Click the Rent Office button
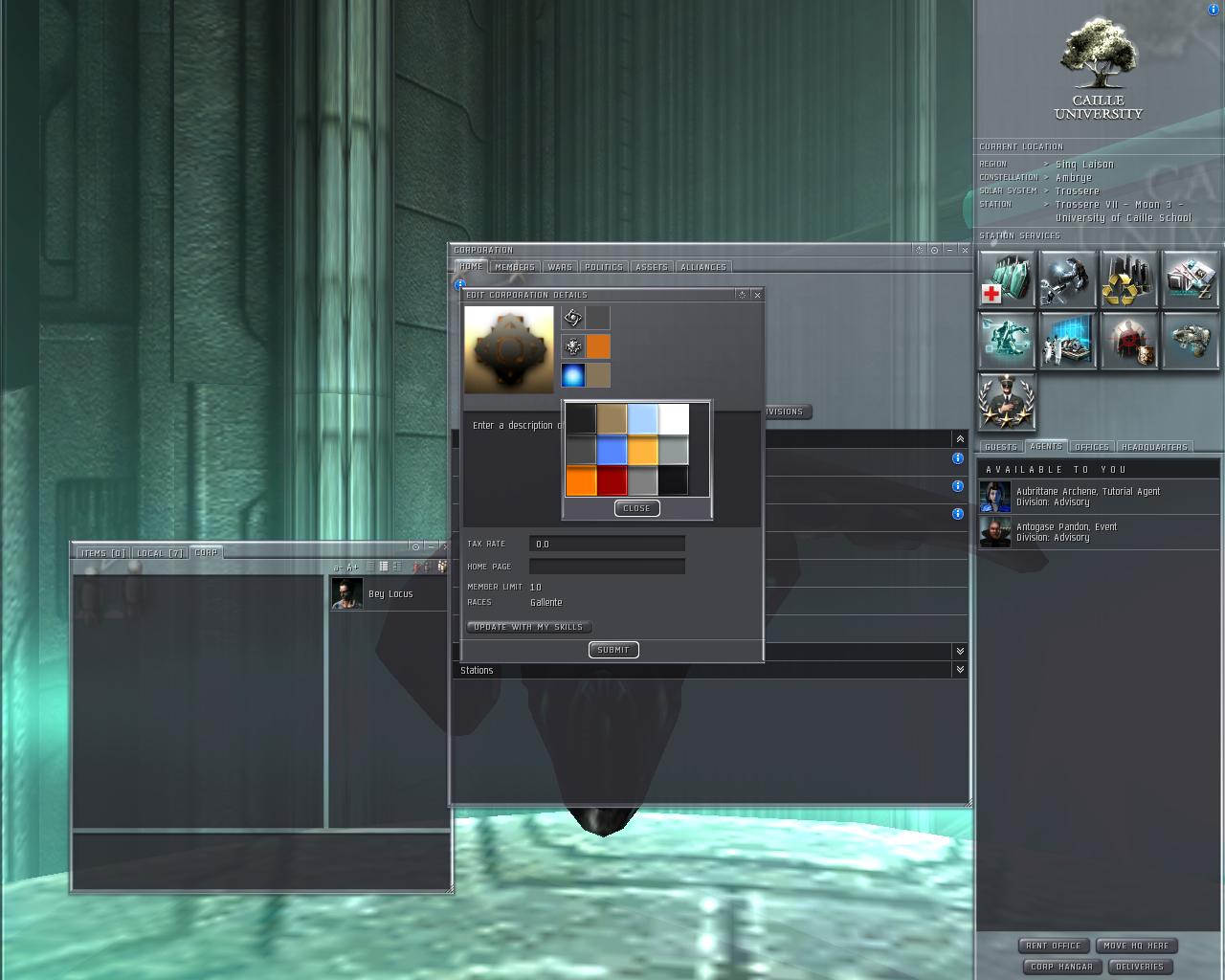Viewport: 1225px width, 980px height. tap(1053, 946)
